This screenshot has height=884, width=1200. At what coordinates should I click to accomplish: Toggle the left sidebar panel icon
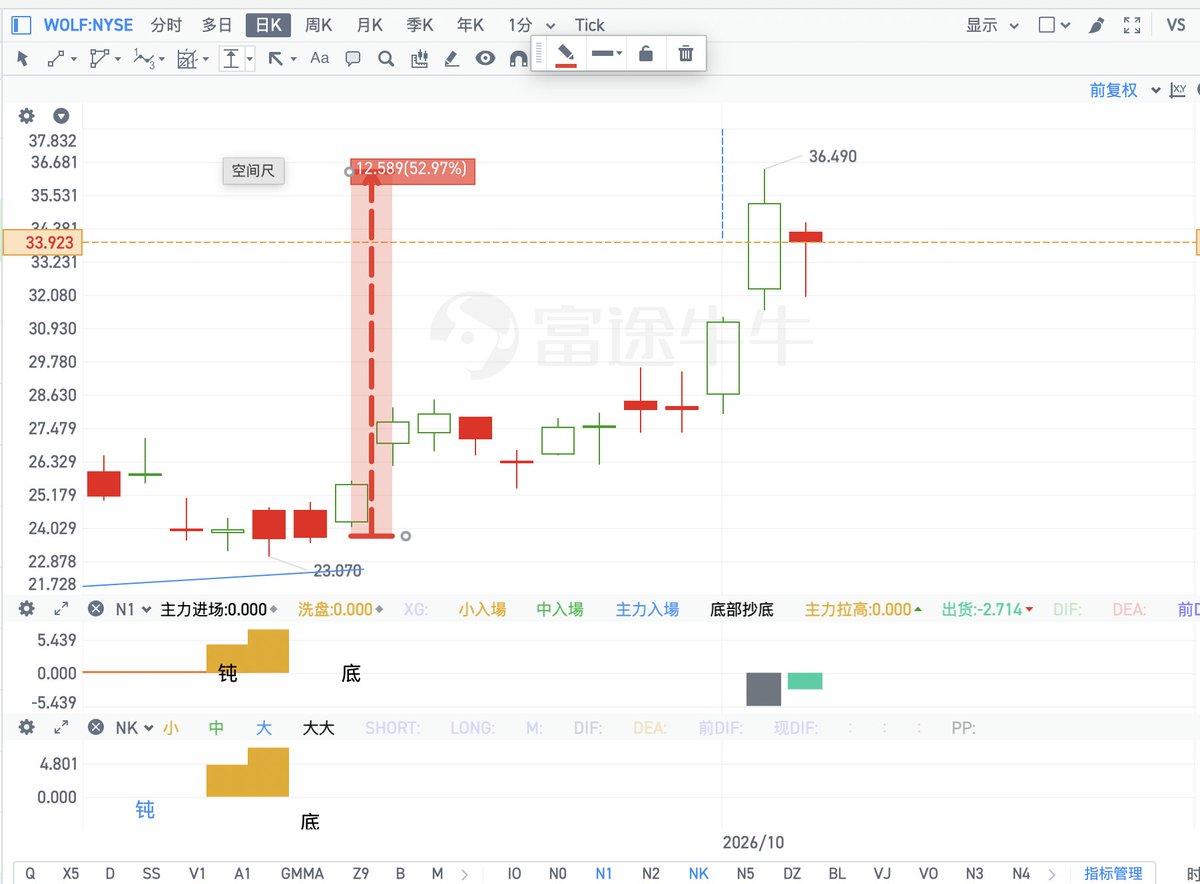coord(21,25)
